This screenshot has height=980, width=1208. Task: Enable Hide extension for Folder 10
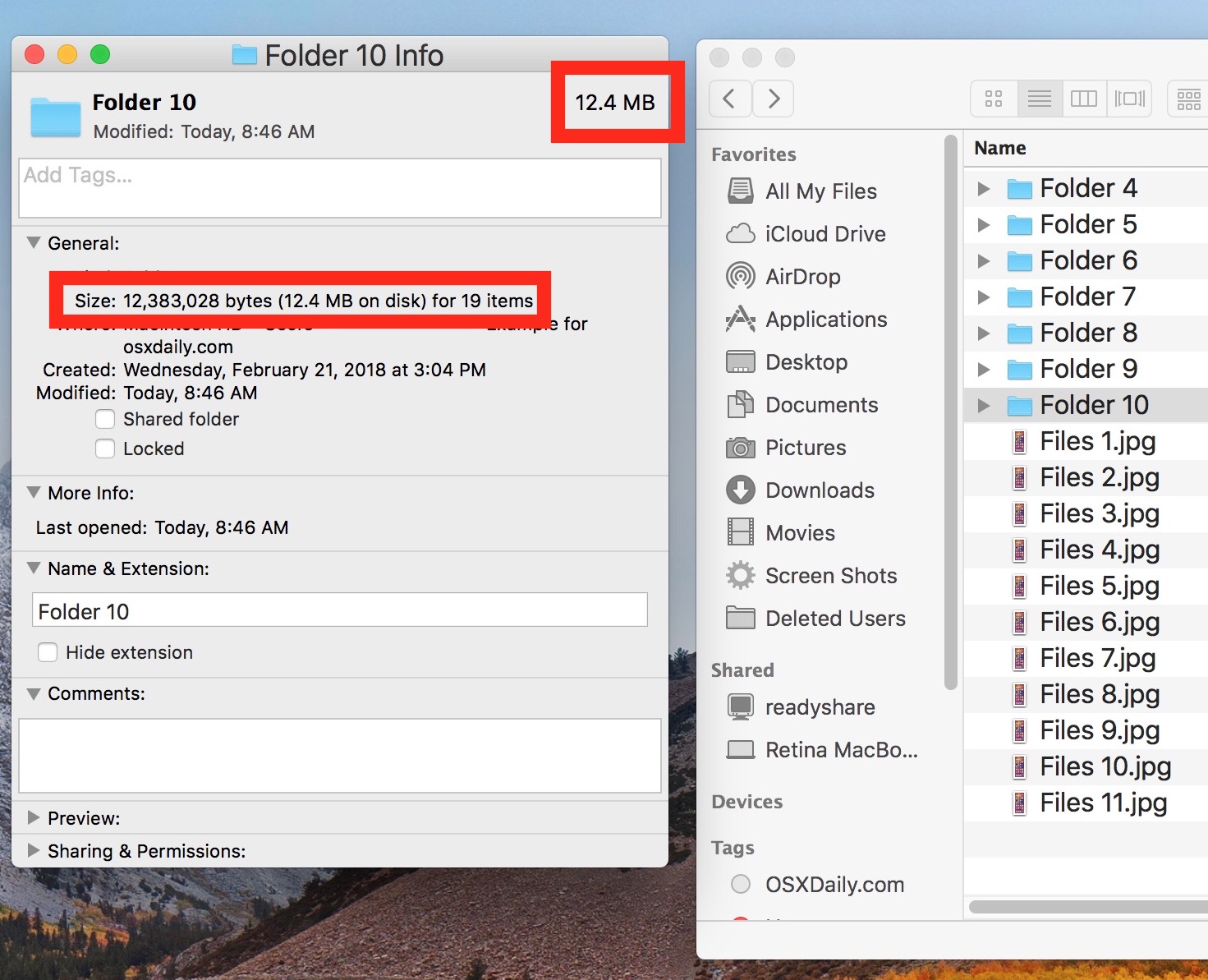coord(47,651)
